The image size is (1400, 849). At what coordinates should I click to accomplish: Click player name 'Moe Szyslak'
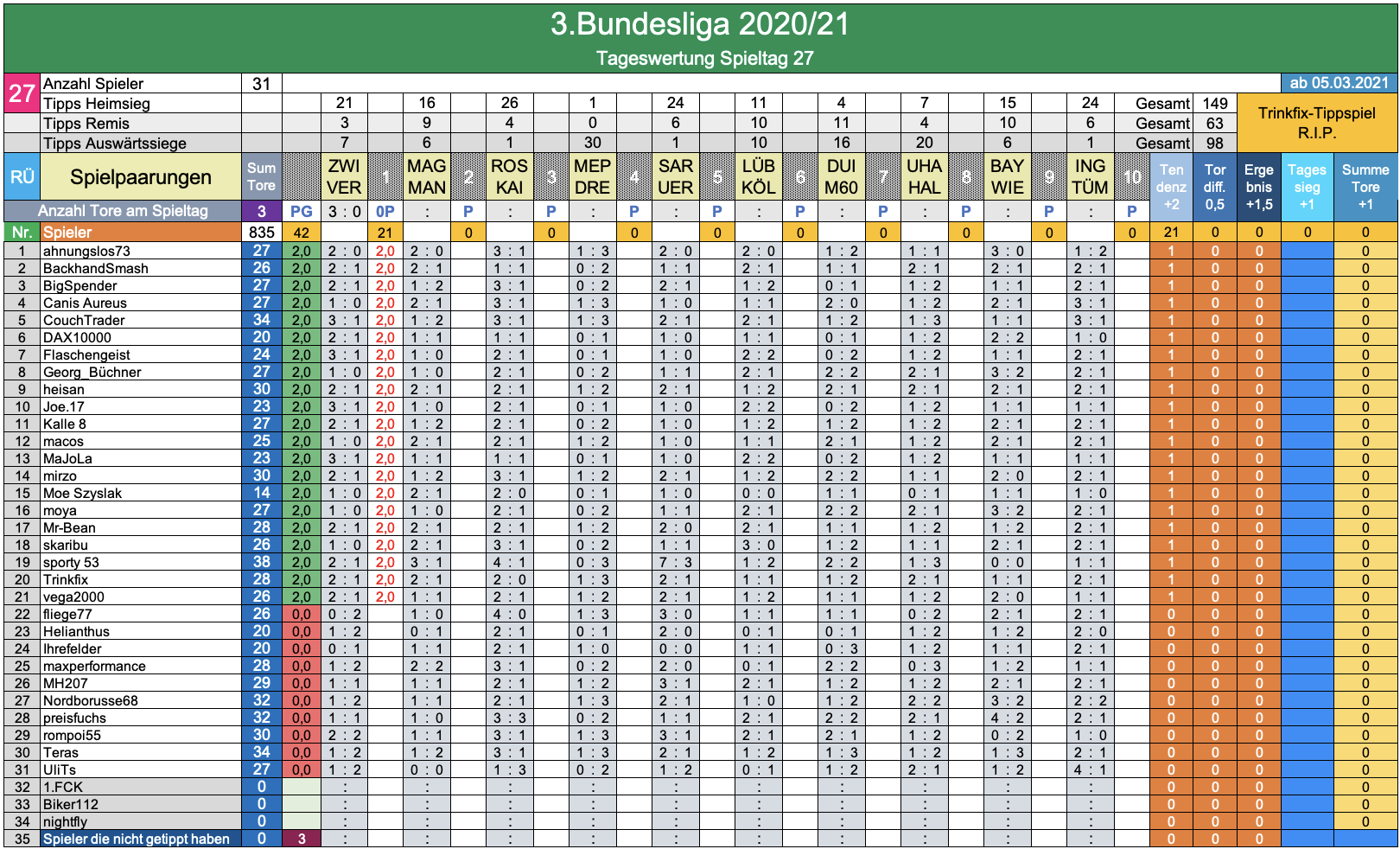(82, 493)
